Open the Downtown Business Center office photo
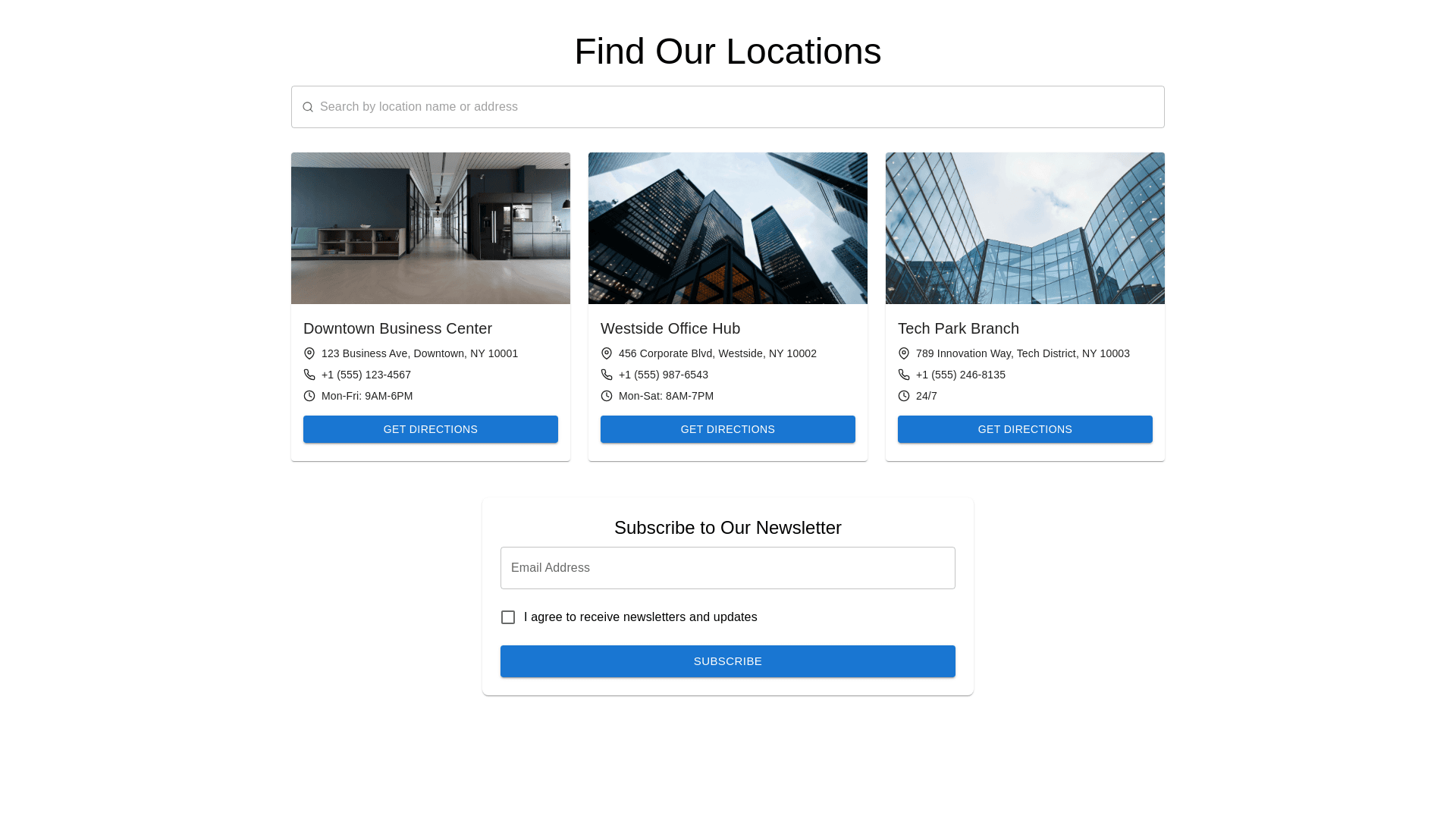Screen dimensions: 1456x819 431,228
